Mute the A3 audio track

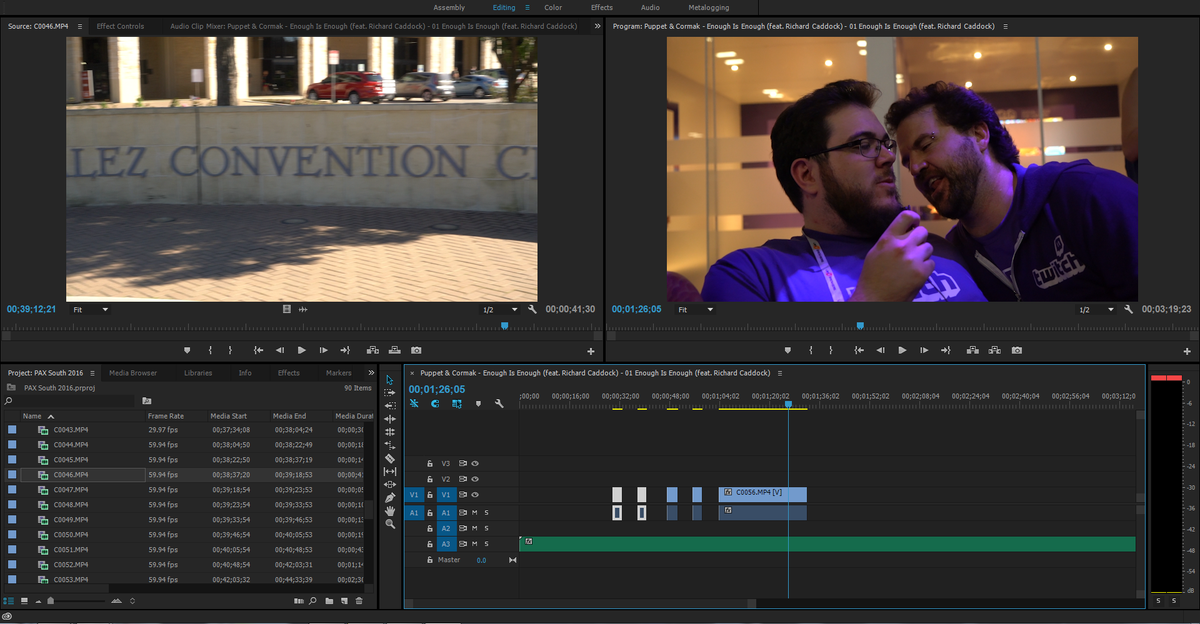[474, 544]
